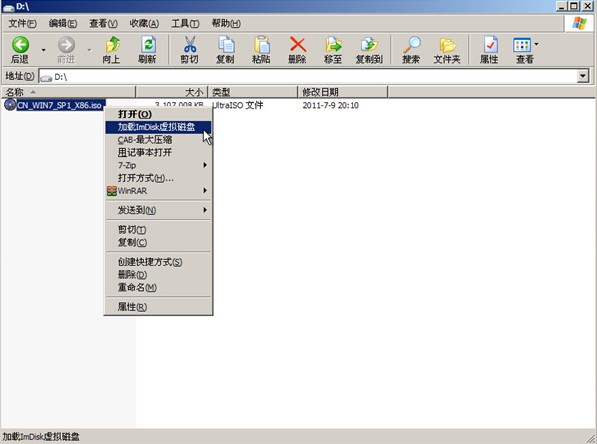
Task: Expand the address bar dropdown
Action: [x=583, y=76]
